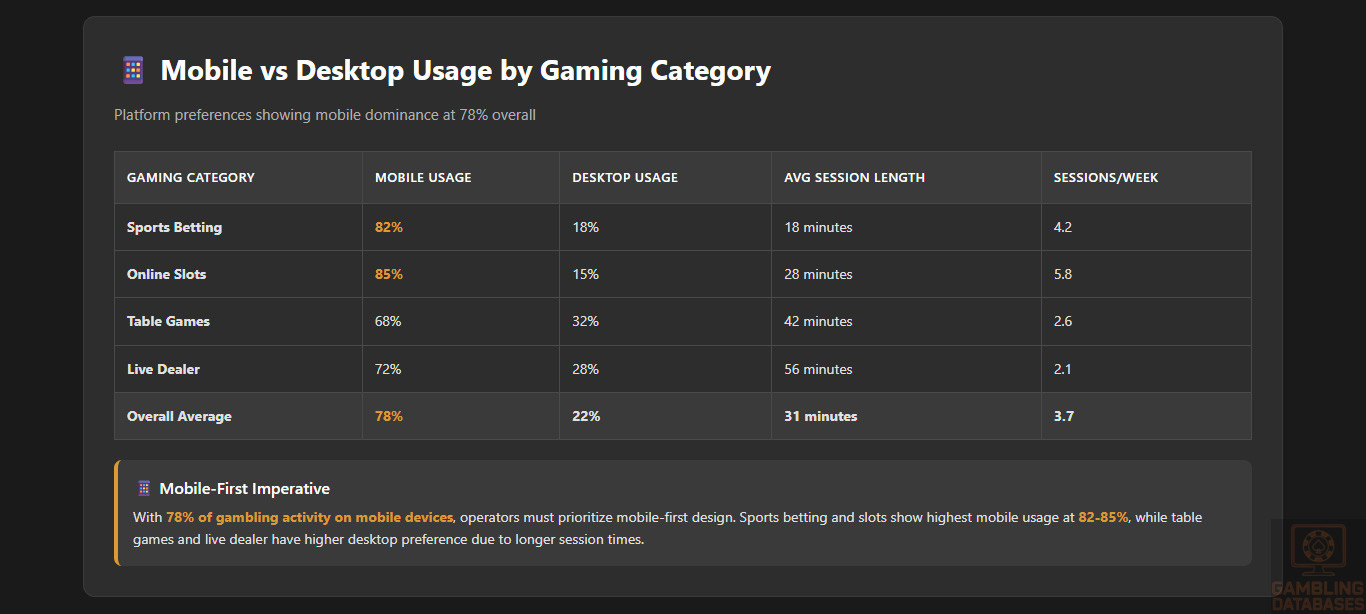Click the Online Slots row label
The image size is (1366, 614).
[166, 274]
